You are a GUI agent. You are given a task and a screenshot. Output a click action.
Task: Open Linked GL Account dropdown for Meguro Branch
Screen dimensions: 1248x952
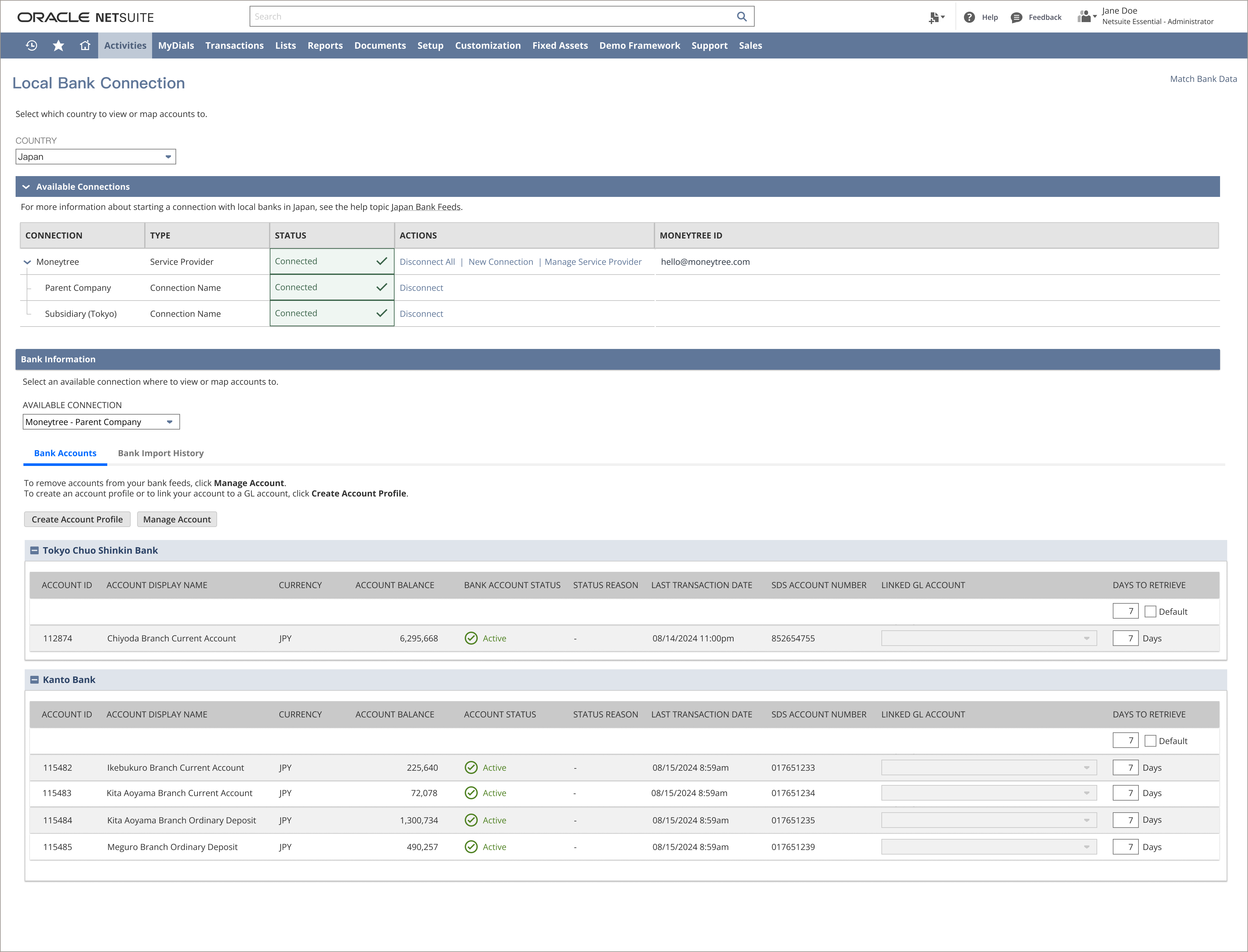tap(989, 847)
